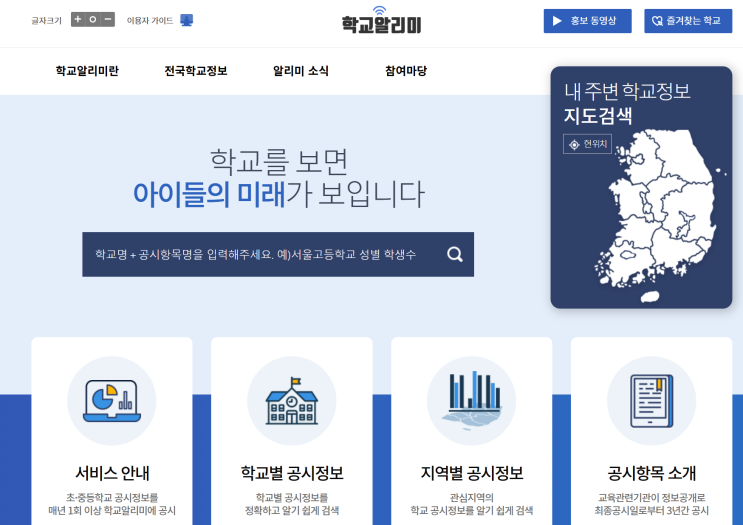Open the 공시항목 소개 tablet document icon
Viewport: 743px width, 525px height.
click(652, 401)
